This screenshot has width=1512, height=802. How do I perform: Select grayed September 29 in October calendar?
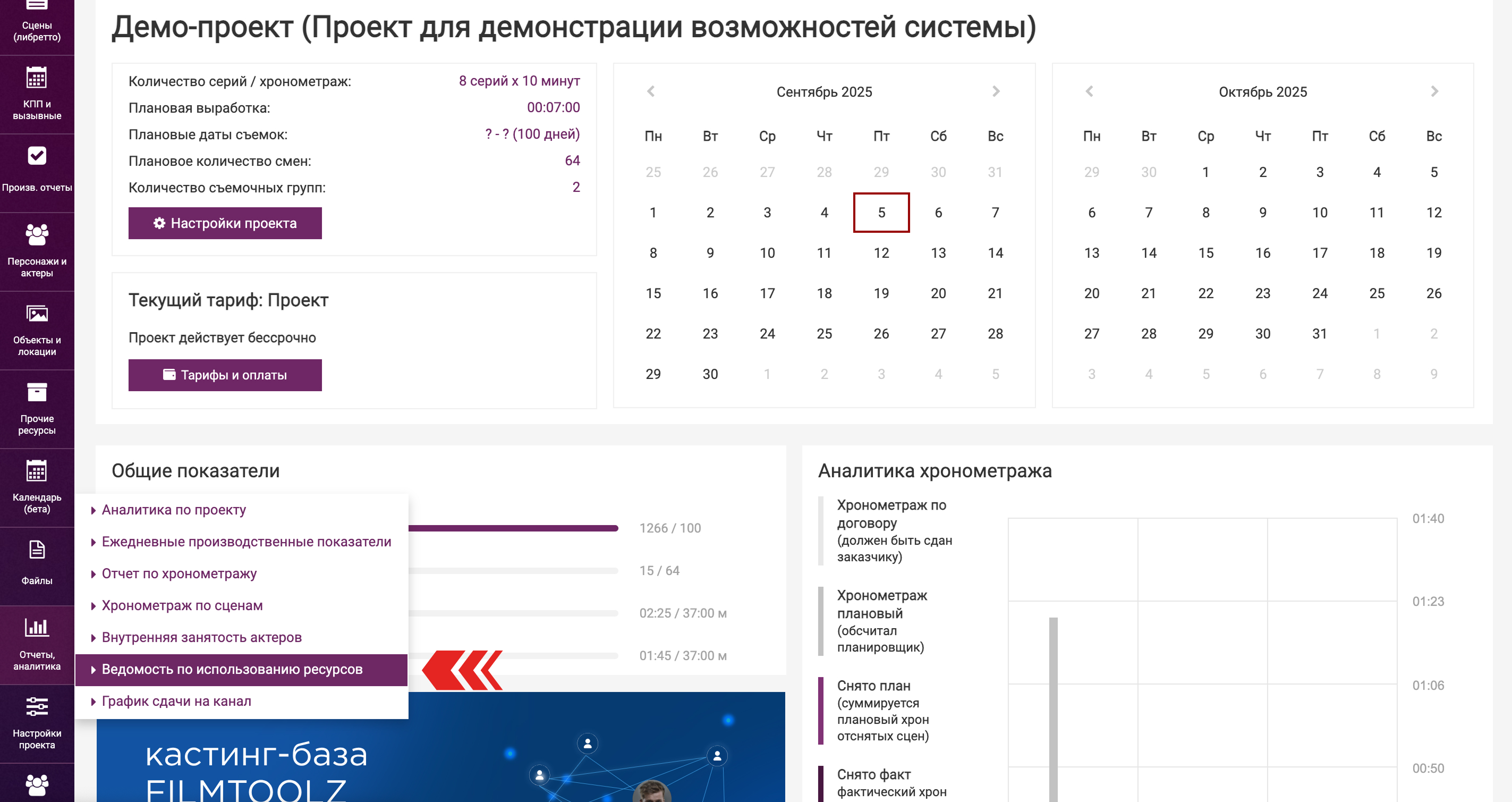point(1092,172)
